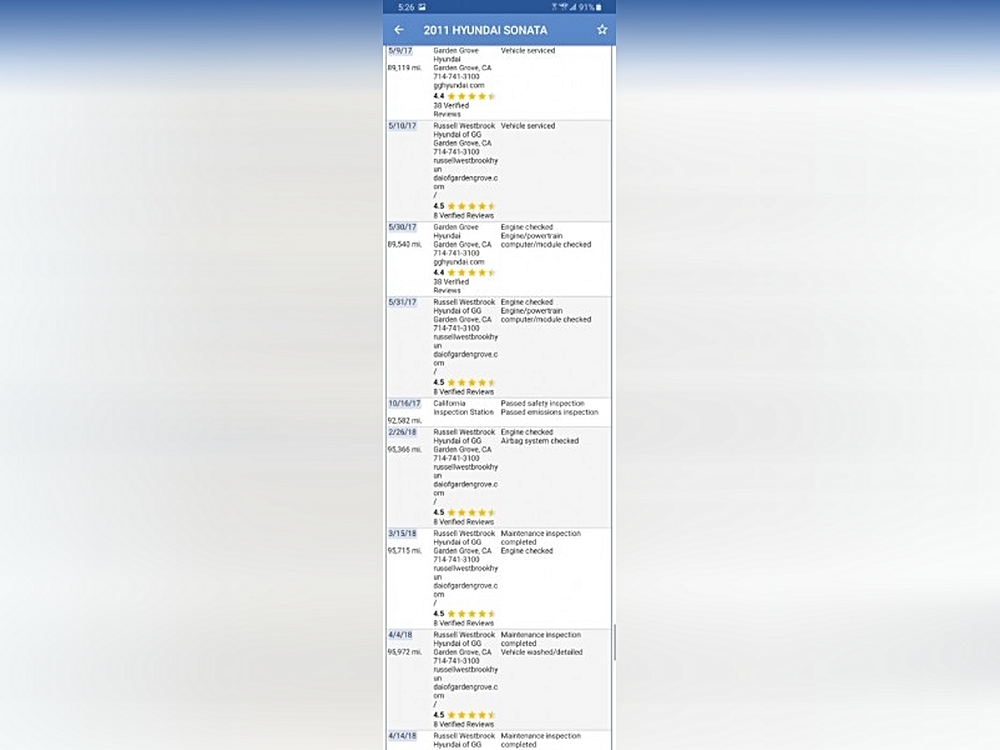The width and height of the screenshot is (1000, 750).
Task: Select the 10/16/17 date entry
Action: pos(404,404)
